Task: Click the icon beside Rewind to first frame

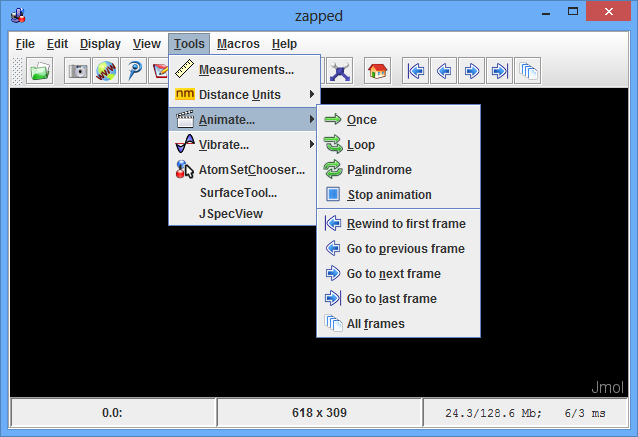Action: [x=333, y=223]
